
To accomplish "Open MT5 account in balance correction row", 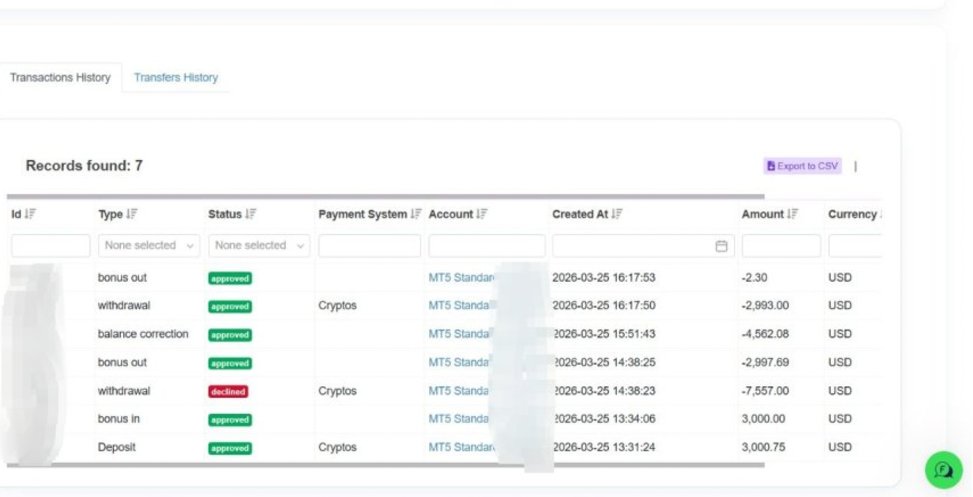I will [x=459, y=334].
